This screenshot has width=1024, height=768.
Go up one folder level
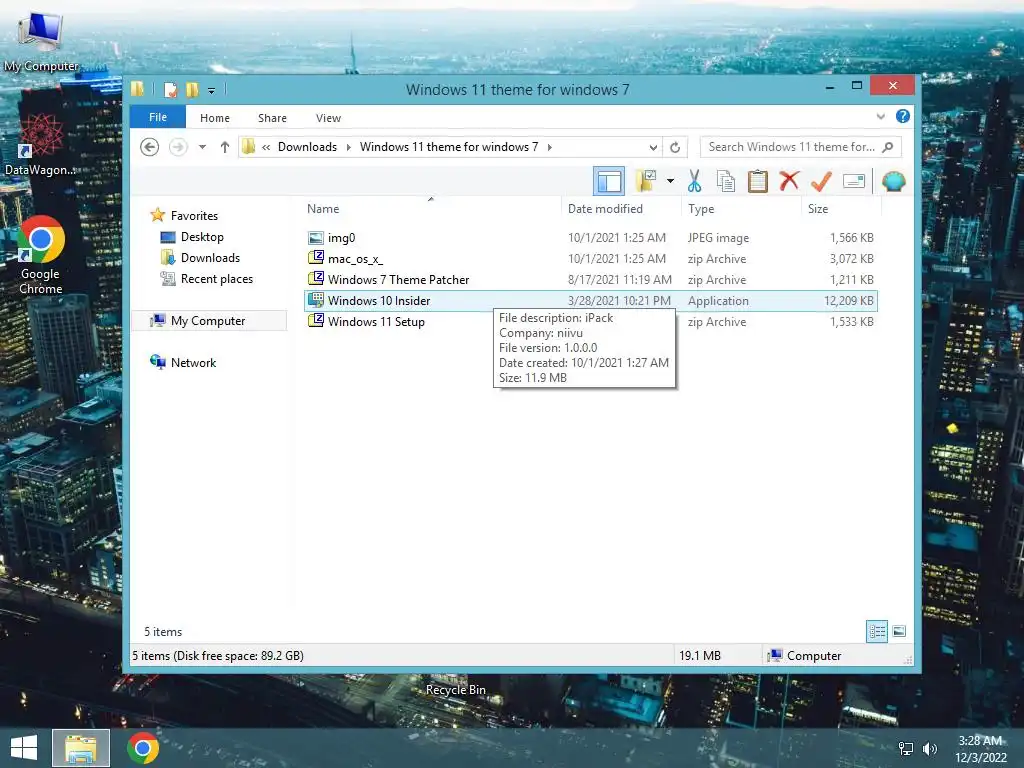(x=225, y=147)
